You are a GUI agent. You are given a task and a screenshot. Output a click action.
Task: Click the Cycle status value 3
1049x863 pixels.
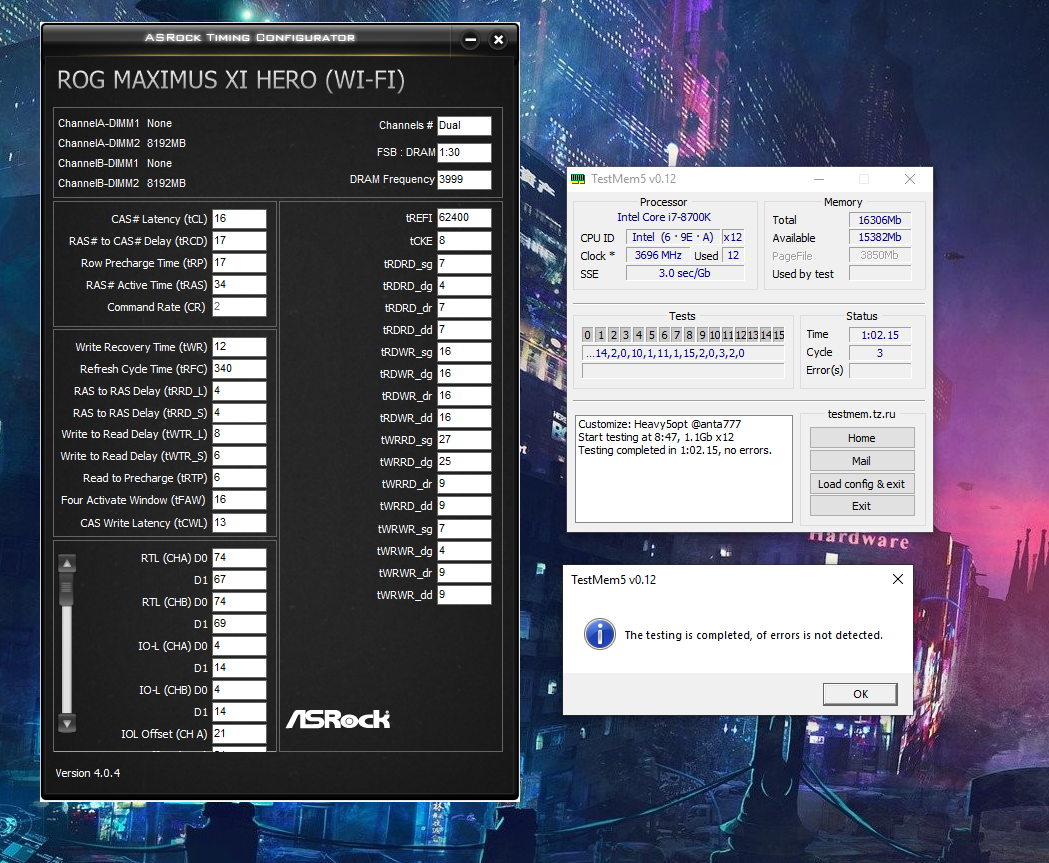tap(880, 353)
